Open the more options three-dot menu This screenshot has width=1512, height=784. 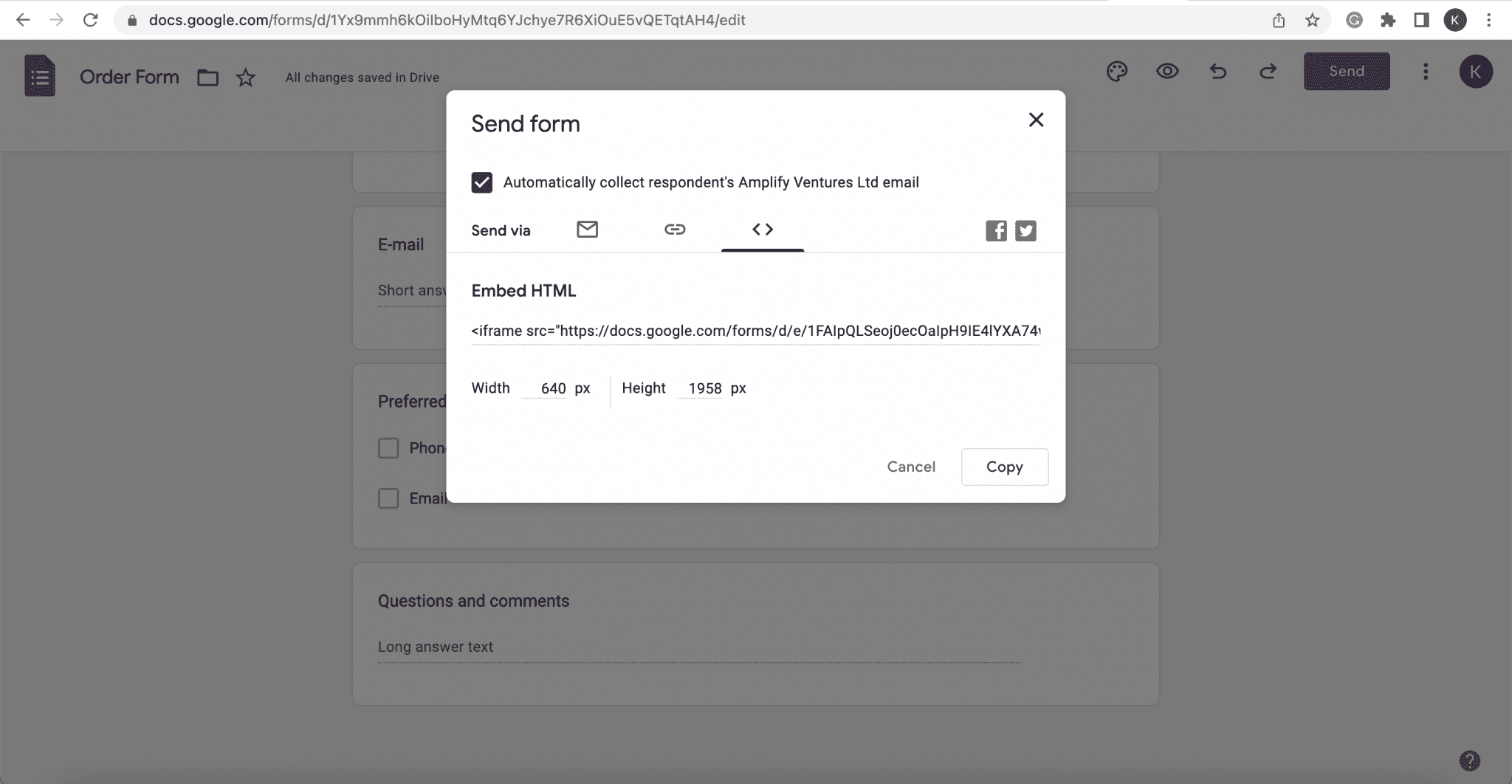[1426, 72]
